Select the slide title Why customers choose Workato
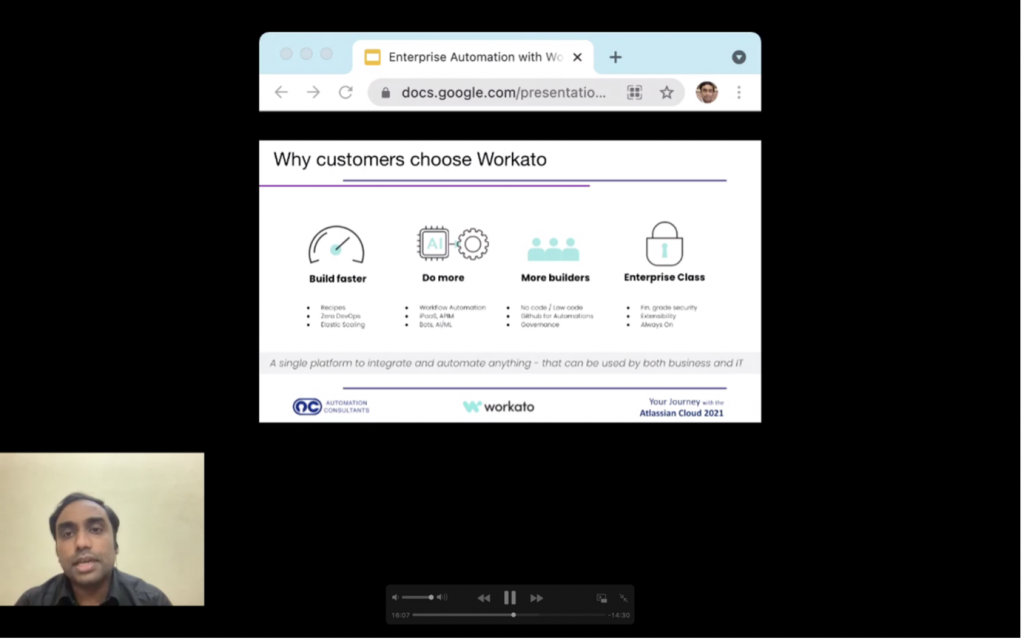This screenshot has height=641, width=1024. pyautogui.click(x=409, y=160)
